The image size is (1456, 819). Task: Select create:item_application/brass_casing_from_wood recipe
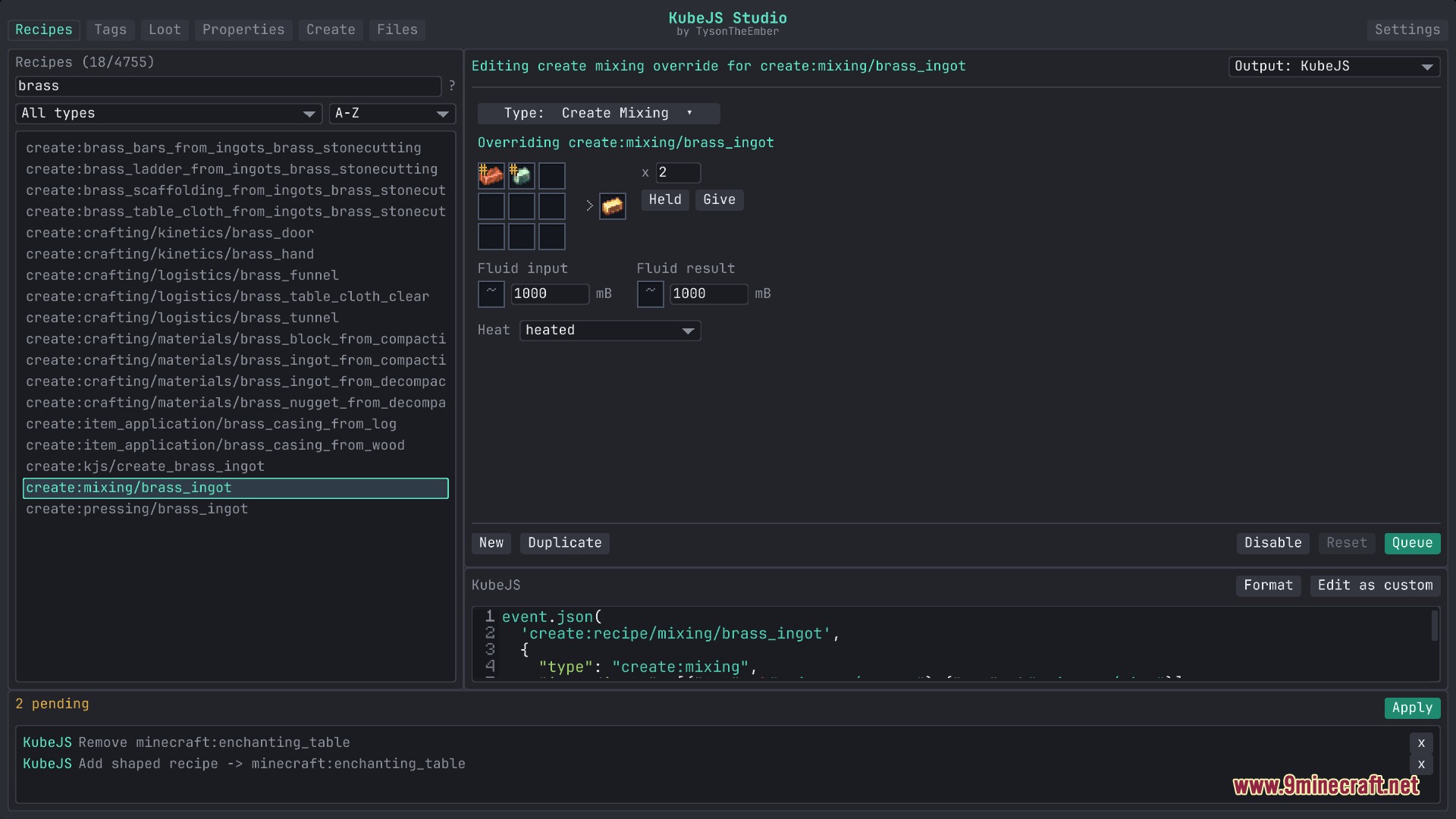click(x=236, y=446)
